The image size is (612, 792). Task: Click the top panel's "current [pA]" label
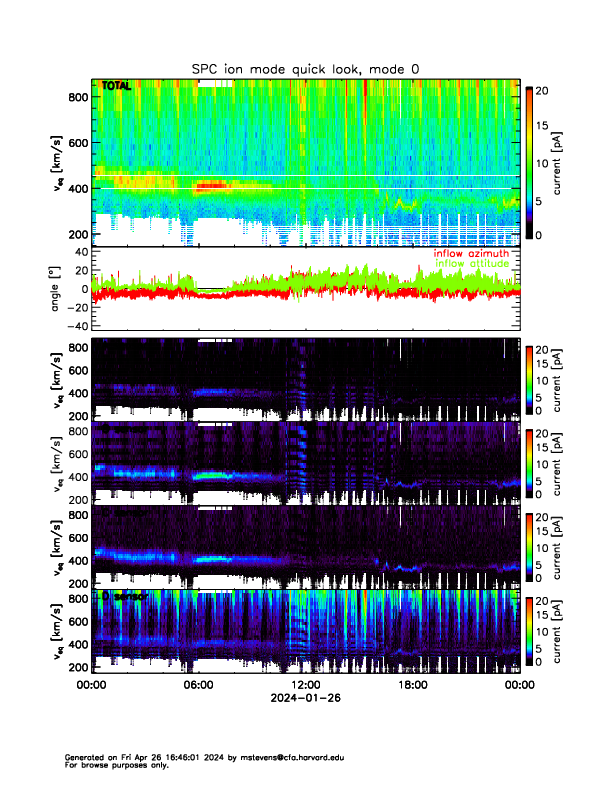(x=572, y=162)
